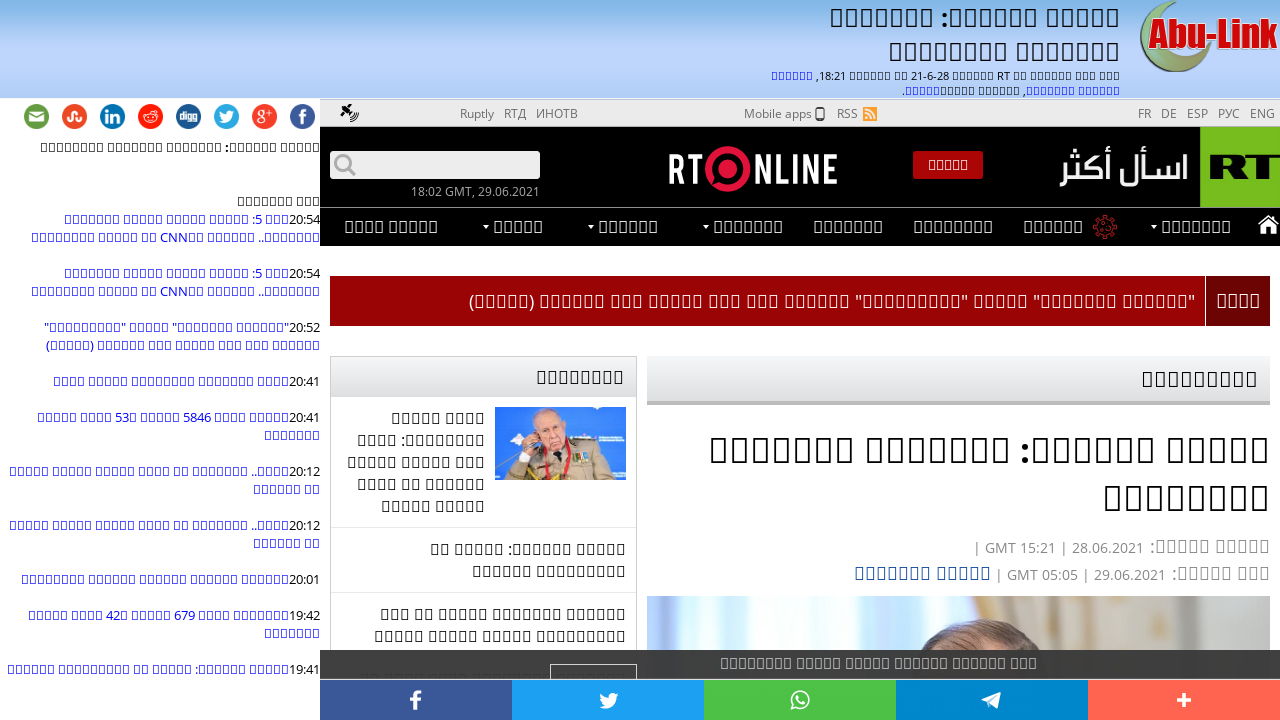Click the clock text 18:02 GMT, 29.06.2021
This screenshot has height=720, width=1280.
pyautogui.click(x=475, y=192)
